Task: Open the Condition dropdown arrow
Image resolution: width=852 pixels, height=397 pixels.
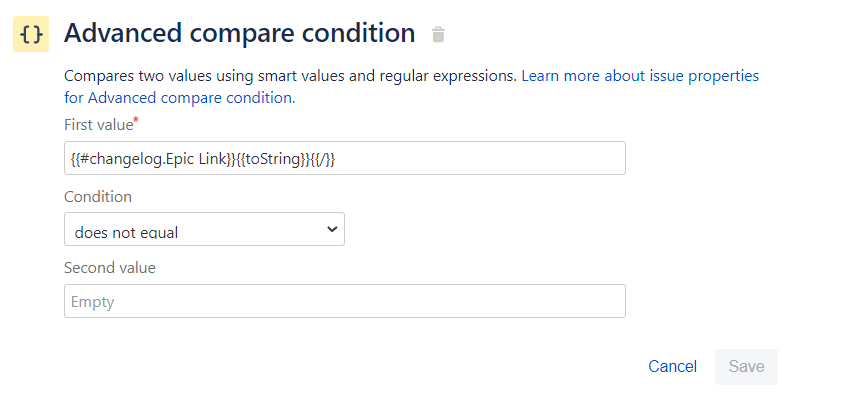Action: 332,229
